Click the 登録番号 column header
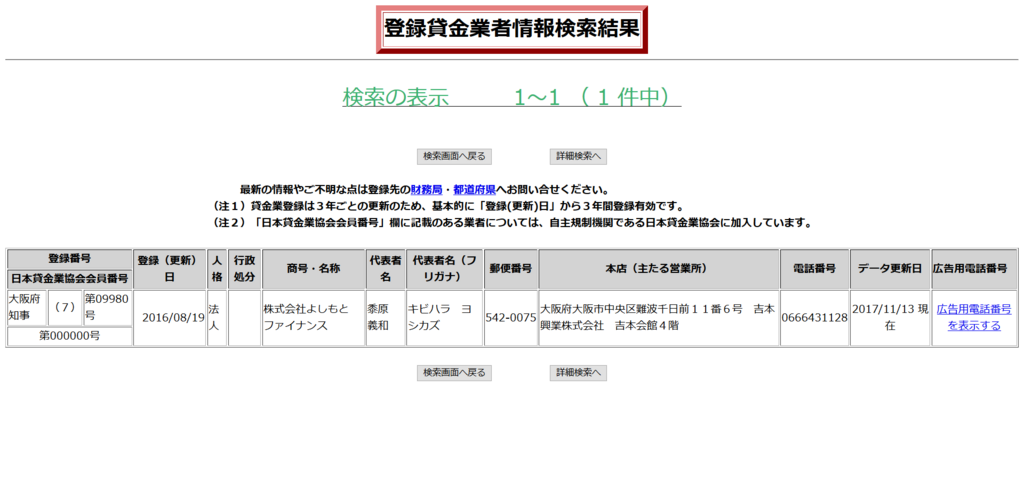Image resolution: width=1024 pixels, height=484 pixels. pos(69,259)
